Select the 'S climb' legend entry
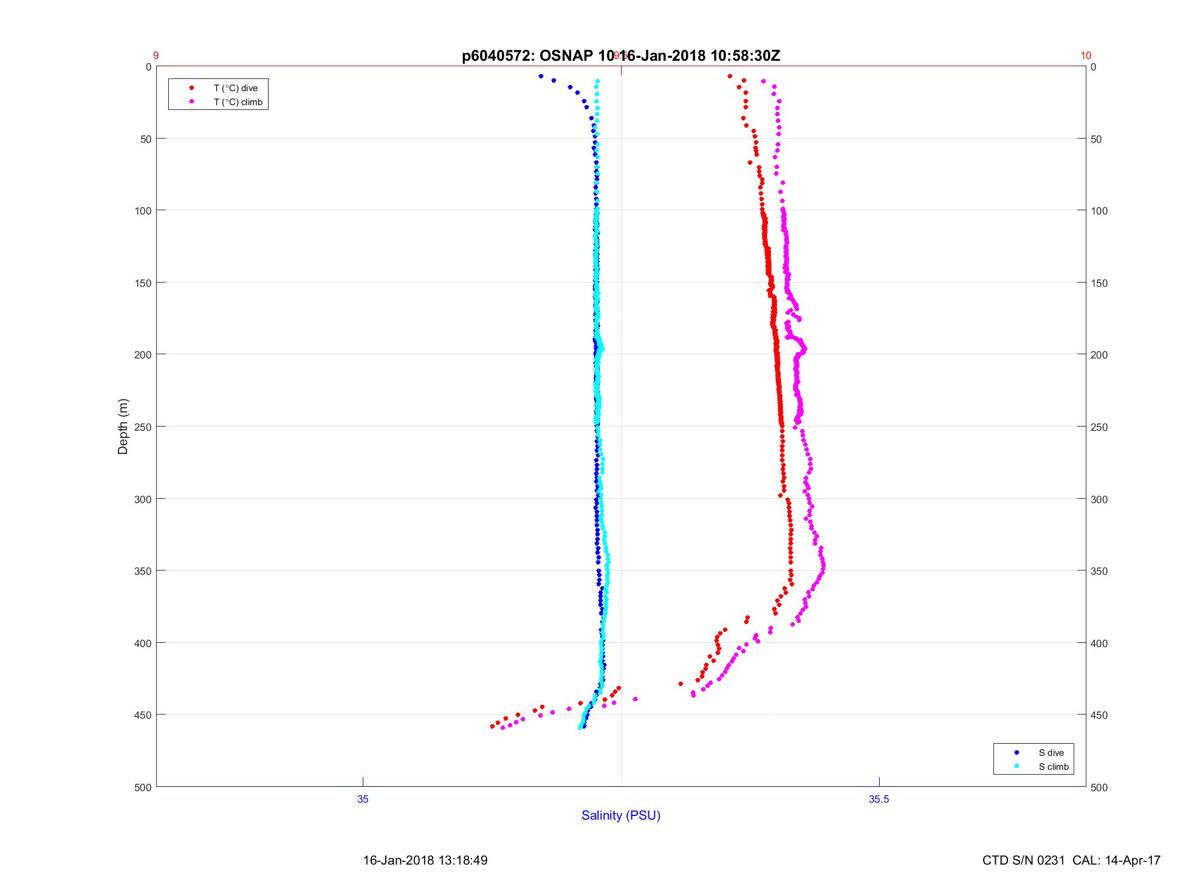The width and height of the screenshot is (1200, 885). [x=1054, y=767]
